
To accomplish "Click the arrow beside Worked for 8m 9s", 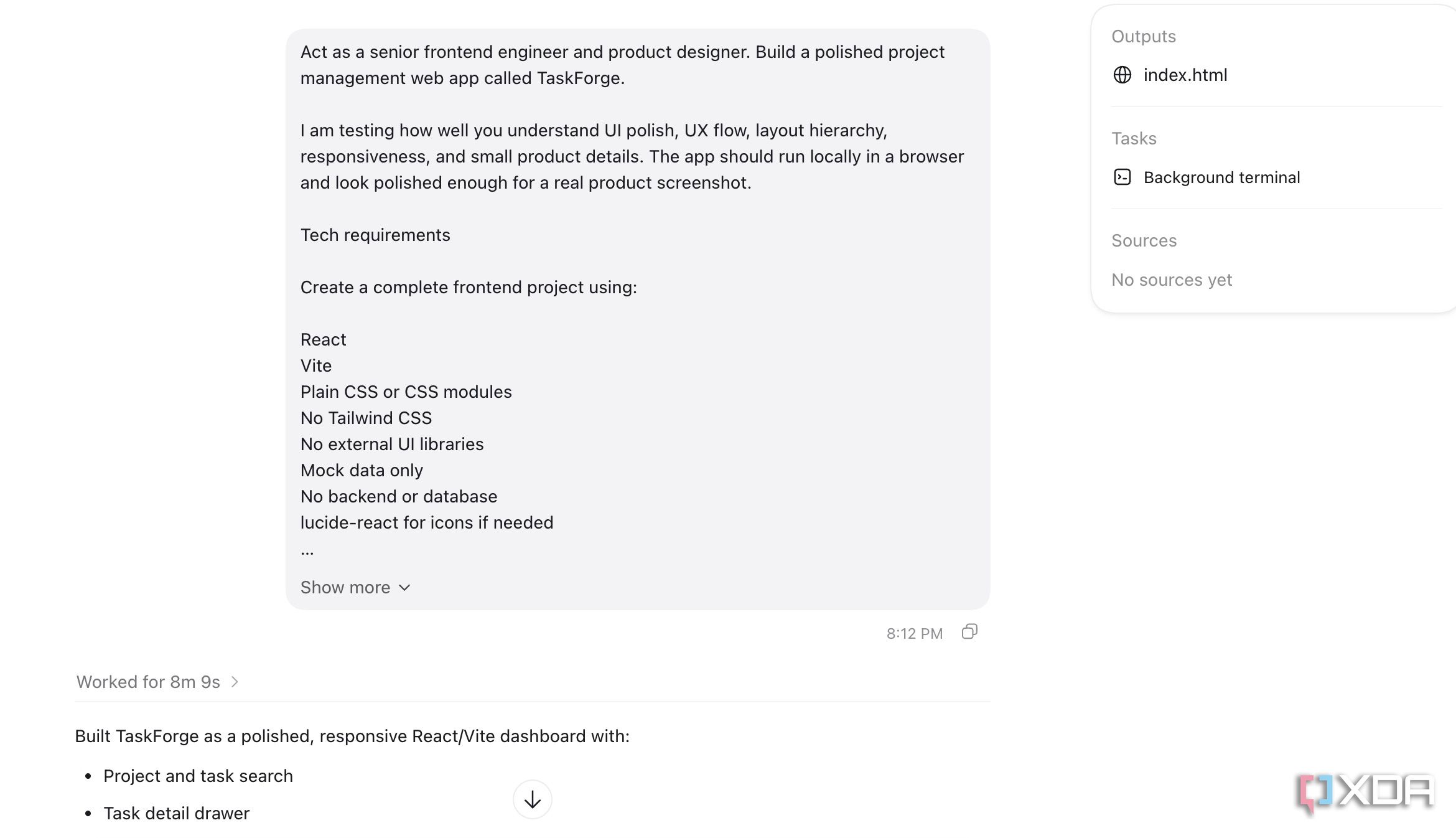I will 235,682.
